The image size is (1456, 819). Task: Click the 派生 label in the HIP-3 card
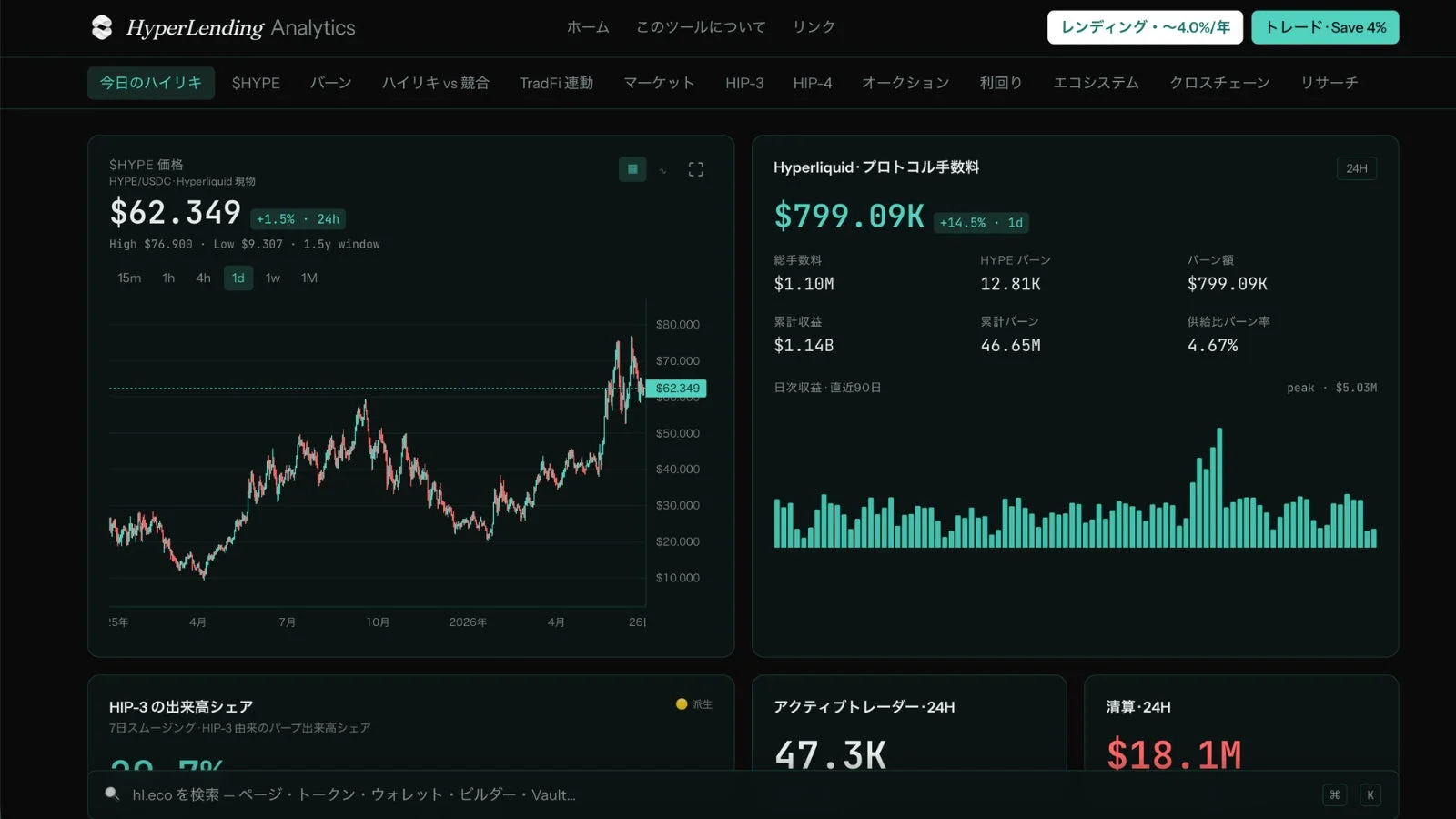point(702,704)
